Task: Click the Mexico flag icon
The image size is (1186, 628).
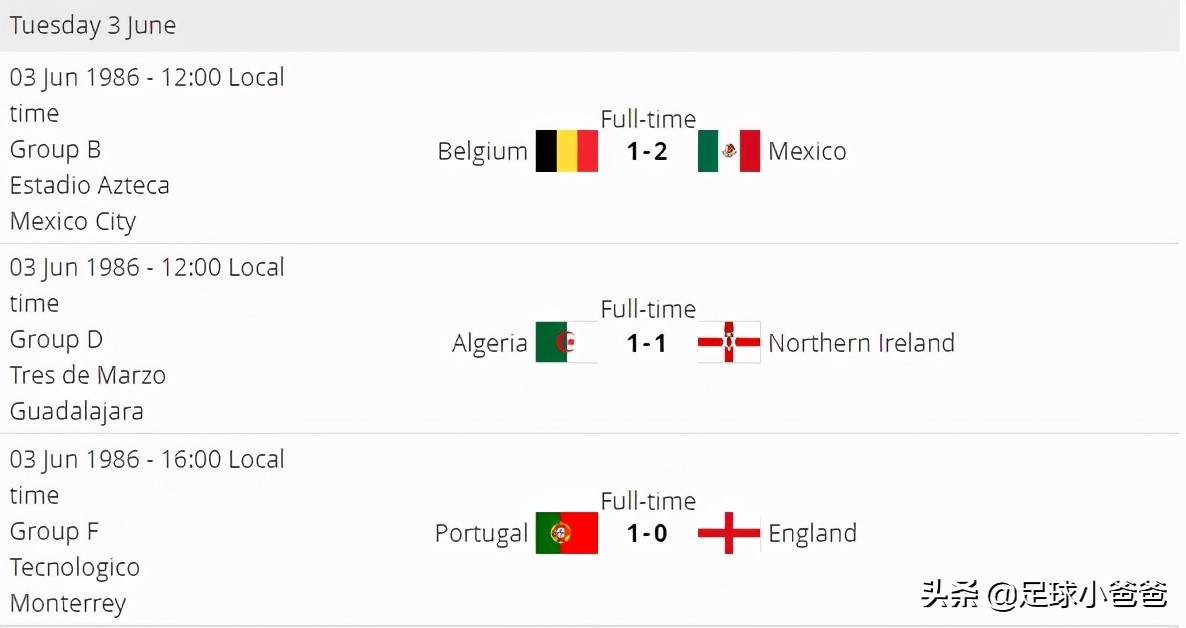Action: coord(729,151)
